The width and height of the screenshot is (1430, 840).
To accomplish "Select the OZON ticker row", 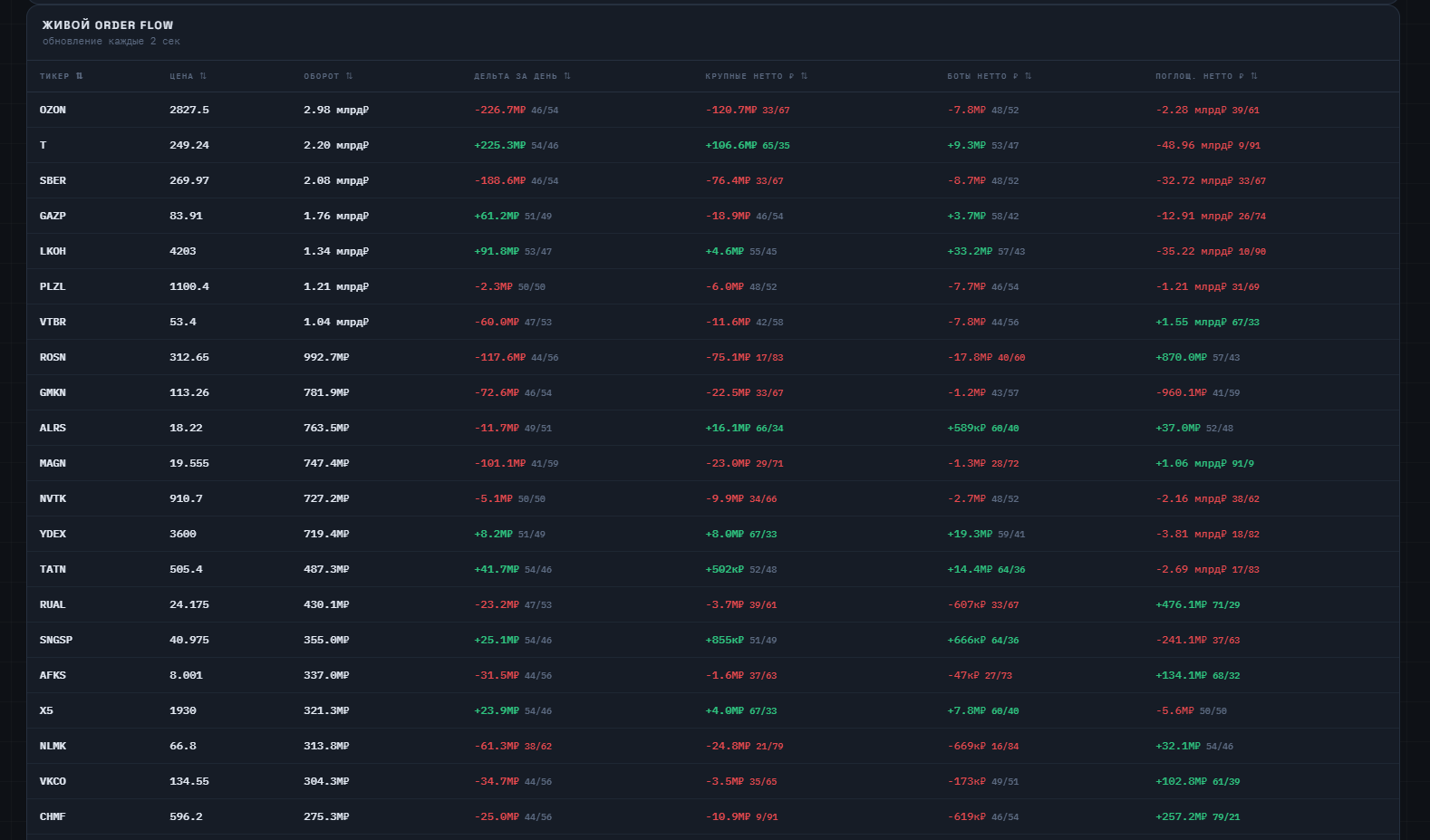I will 713,110.
